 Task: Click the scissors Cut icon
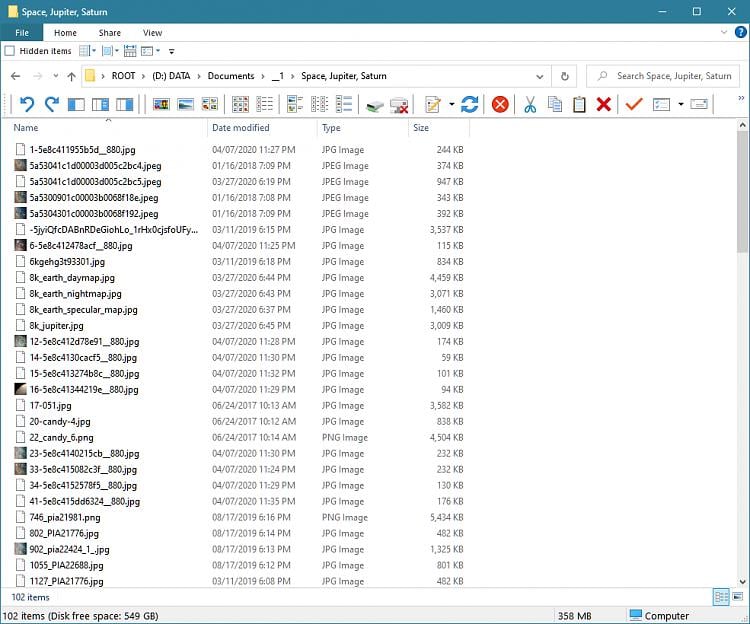pos(530,104)
